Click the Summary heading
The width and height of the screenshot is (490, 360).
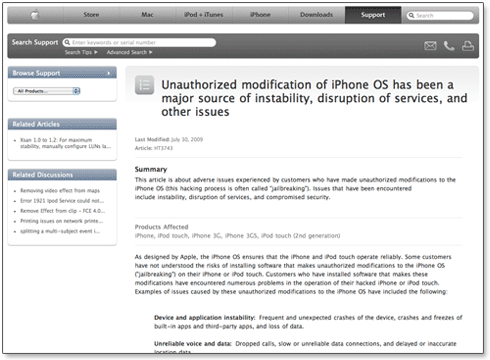pos(151,169)
